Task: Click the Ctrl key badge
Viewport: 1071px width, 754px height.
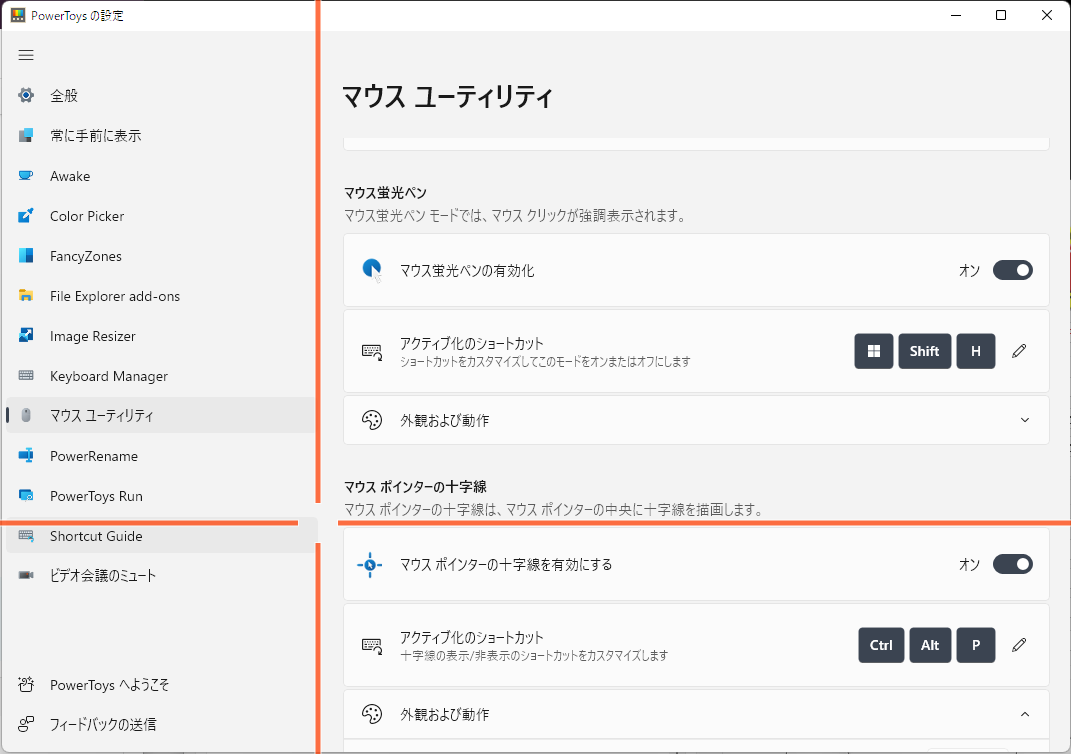Action: click(x=881, y=645)
